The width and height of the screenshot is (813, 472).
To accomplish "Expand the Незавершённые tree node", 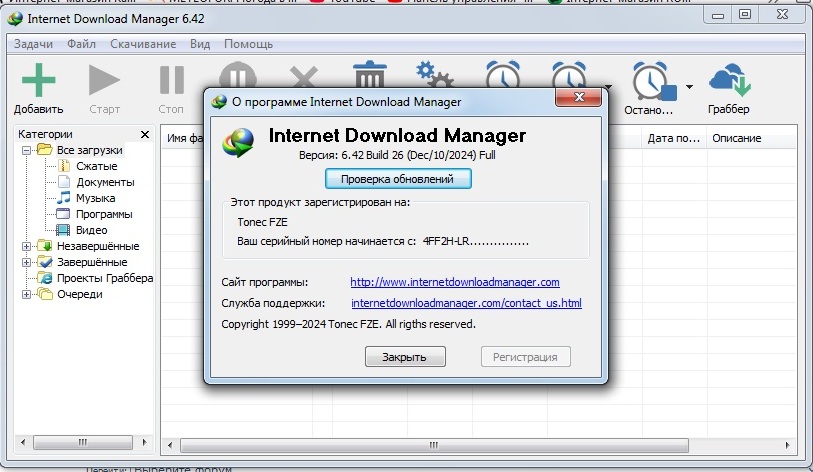I will coord(26,246).
